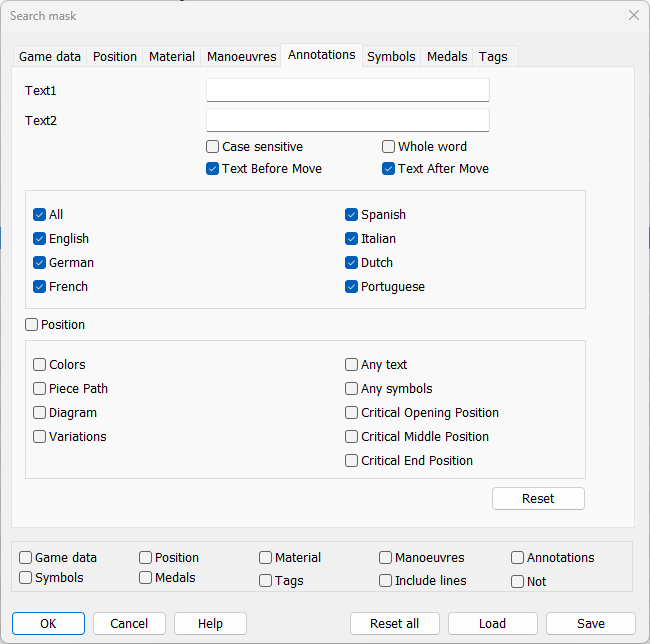Open the Tags tab
This screenshot has width=650, height=644.
pyautogui.click(x=493, y=56)
